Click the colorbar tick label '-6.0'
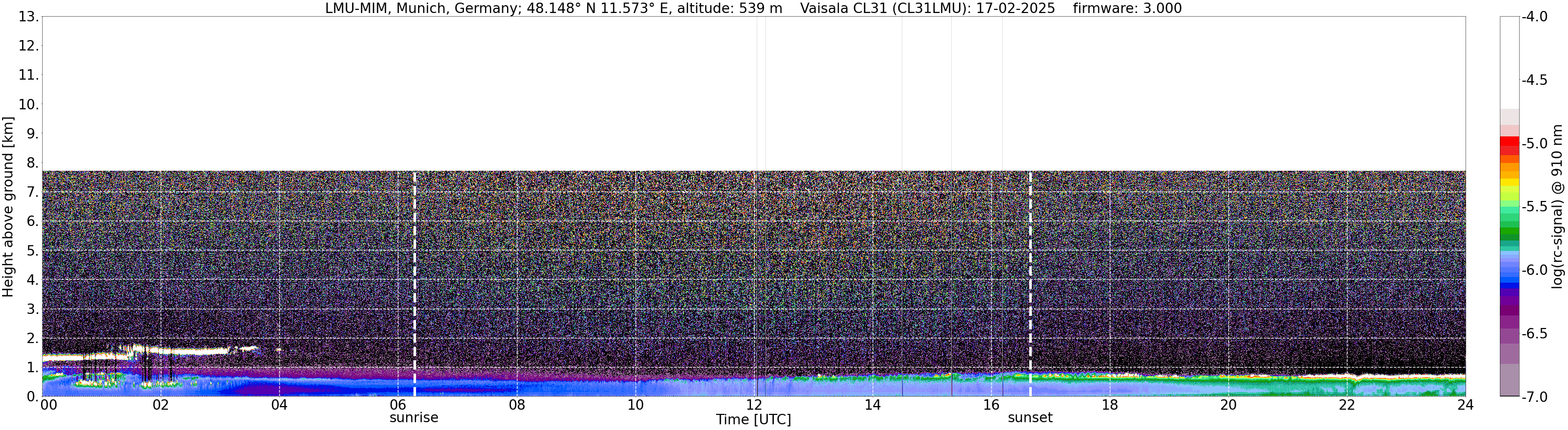The height and width of the screenshot is (430, 1568). (x=1534, y=270)
